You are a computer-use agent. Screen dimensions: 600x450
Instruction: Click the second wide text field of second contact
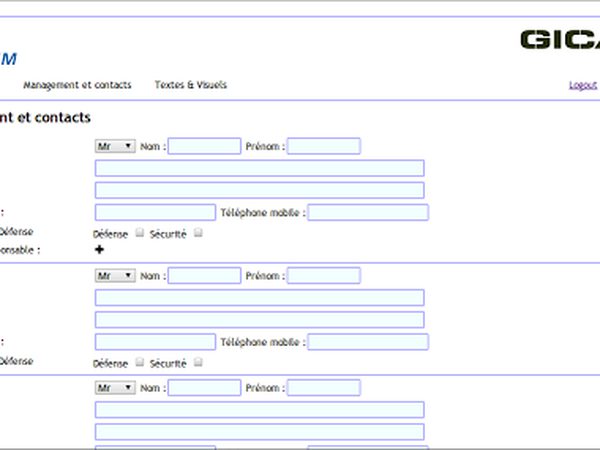point(259,320)
